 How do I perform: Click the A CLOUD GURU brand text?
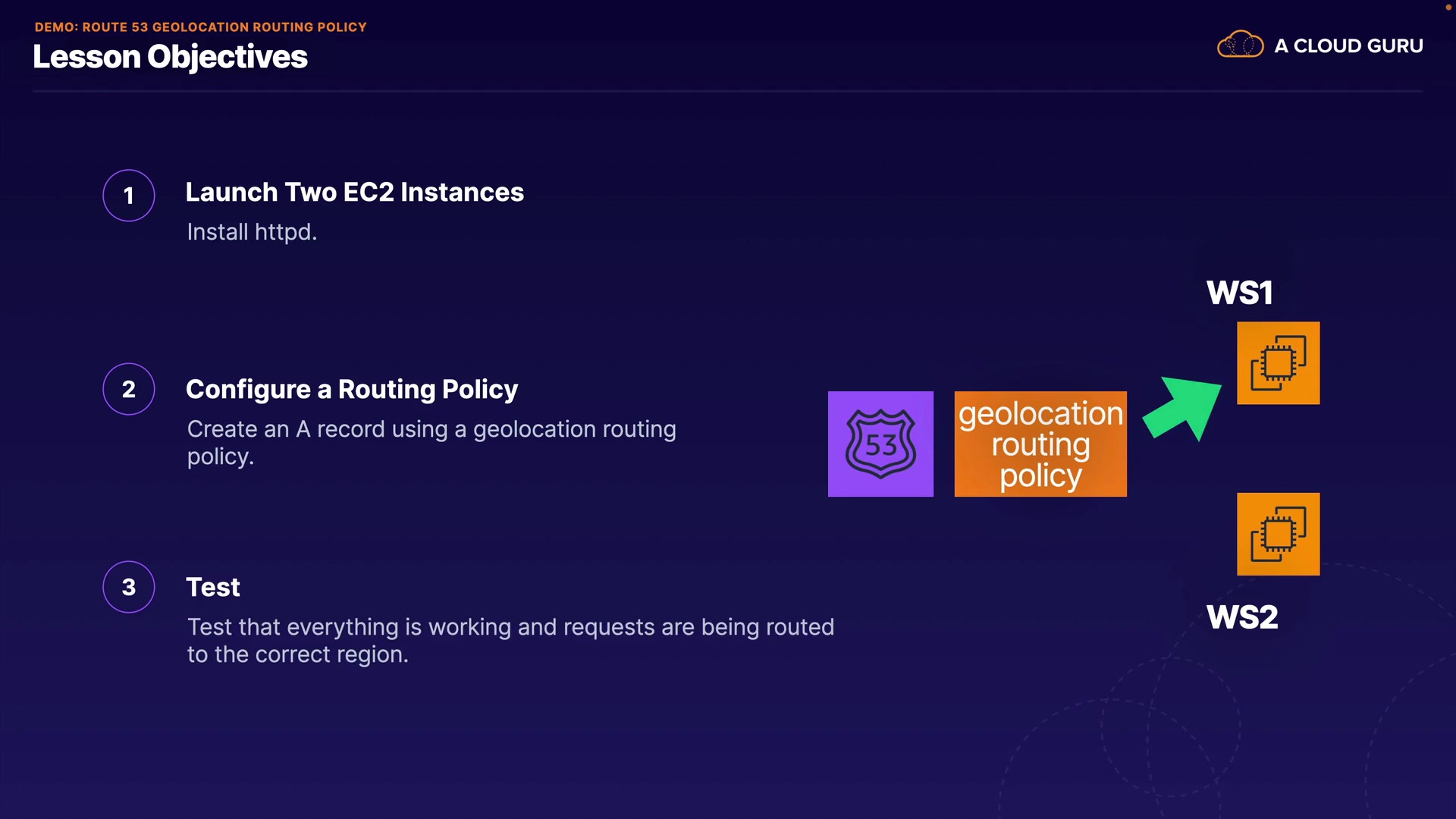[x=1348, y=46]
